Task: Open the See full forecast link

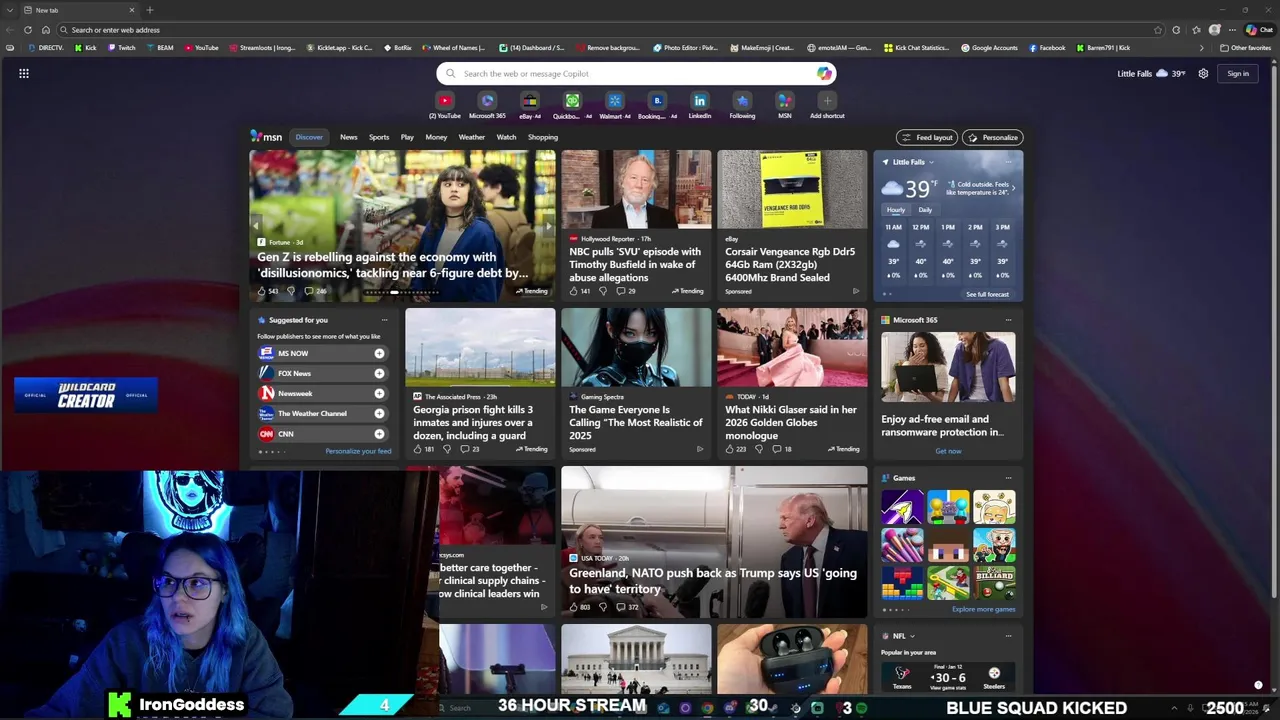Action: coord(987,294)
